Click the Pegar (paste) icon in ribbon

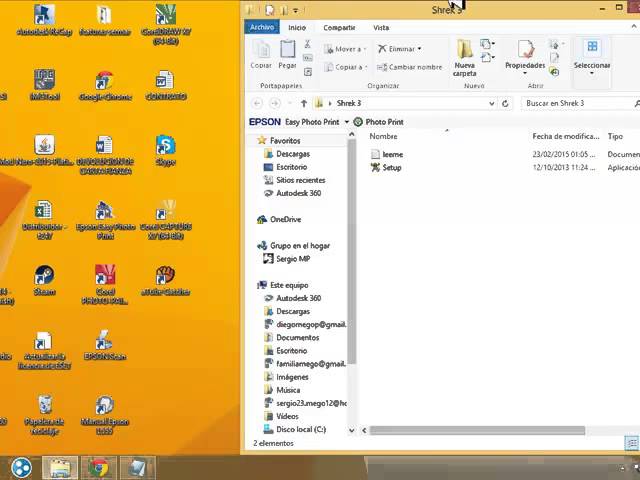click(x=287, y=51)
